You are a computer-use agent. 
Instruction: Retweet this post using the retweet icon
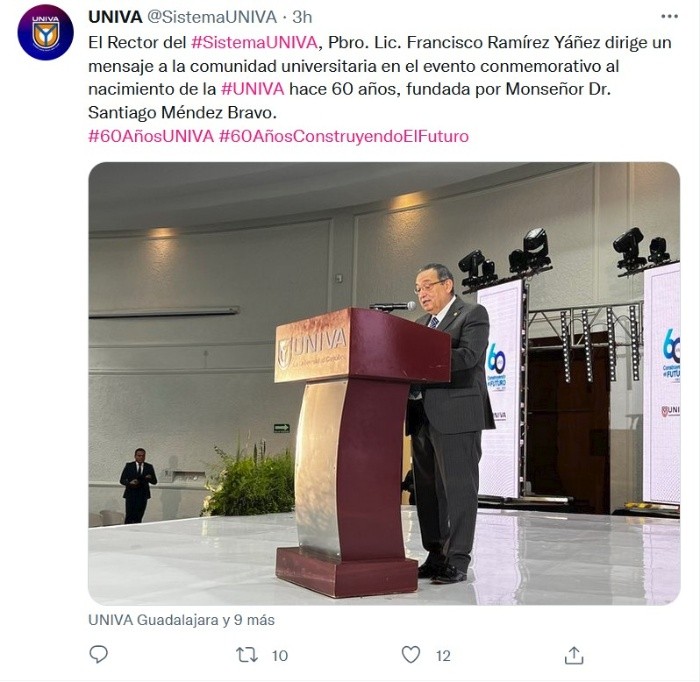click(x=247, y=655)
